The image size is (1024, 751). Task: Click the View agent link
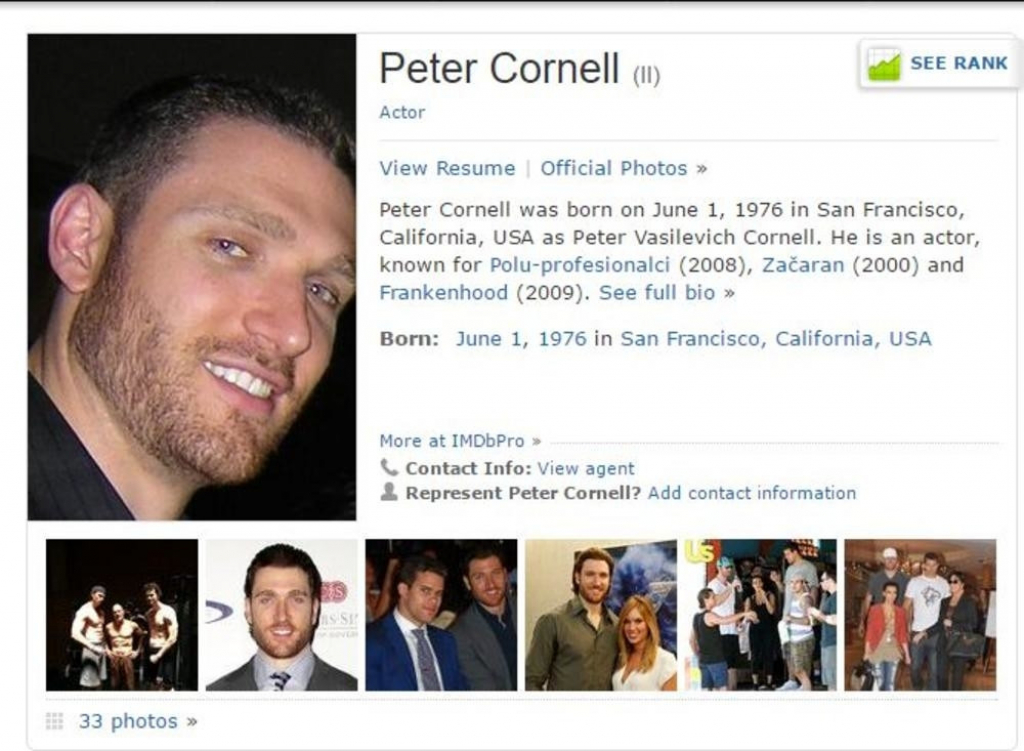(x=586, y=469)
